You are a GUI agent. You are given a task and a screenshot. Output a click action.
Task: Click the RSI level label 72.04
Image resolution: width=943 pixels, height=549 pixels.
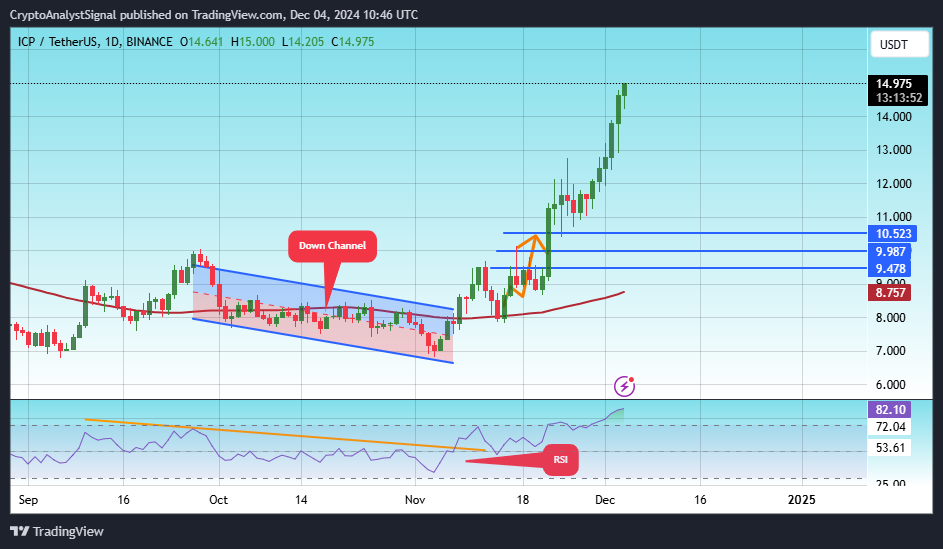click(890, 427)
